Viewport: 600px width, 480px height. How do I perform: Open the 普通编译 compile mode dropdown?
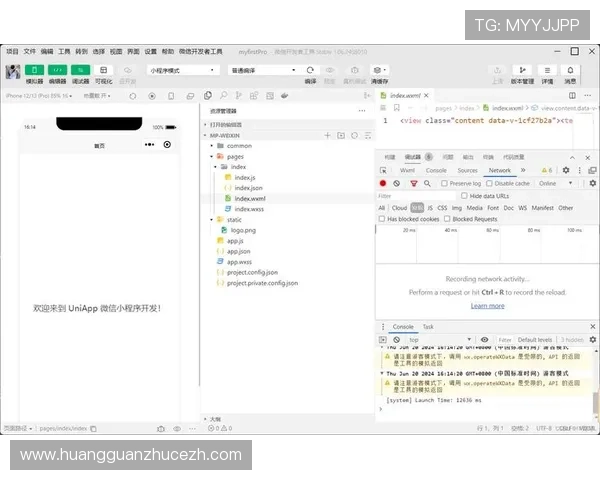click(x=264, y=70)
